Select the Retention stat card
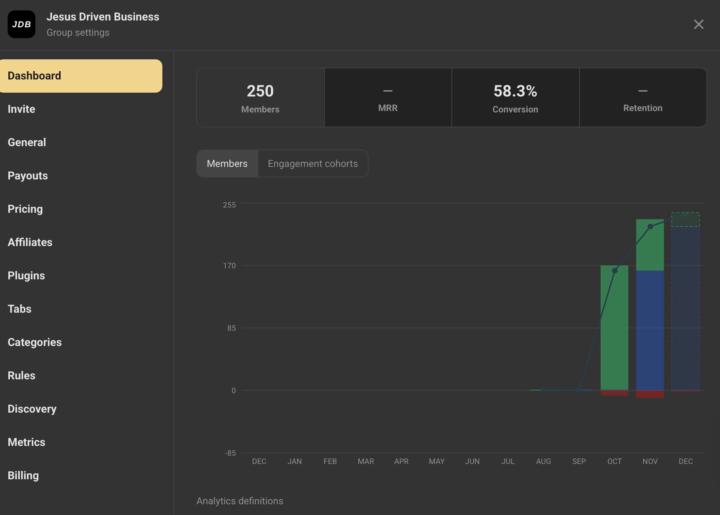 (x=642, y=98)
